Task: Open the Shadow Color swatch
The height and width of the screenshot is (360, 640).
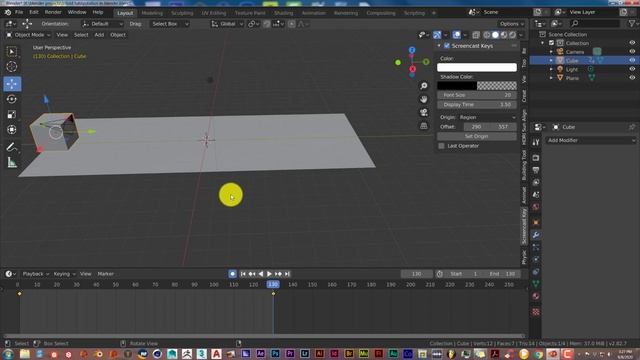Action: click(x=477, y=86)
